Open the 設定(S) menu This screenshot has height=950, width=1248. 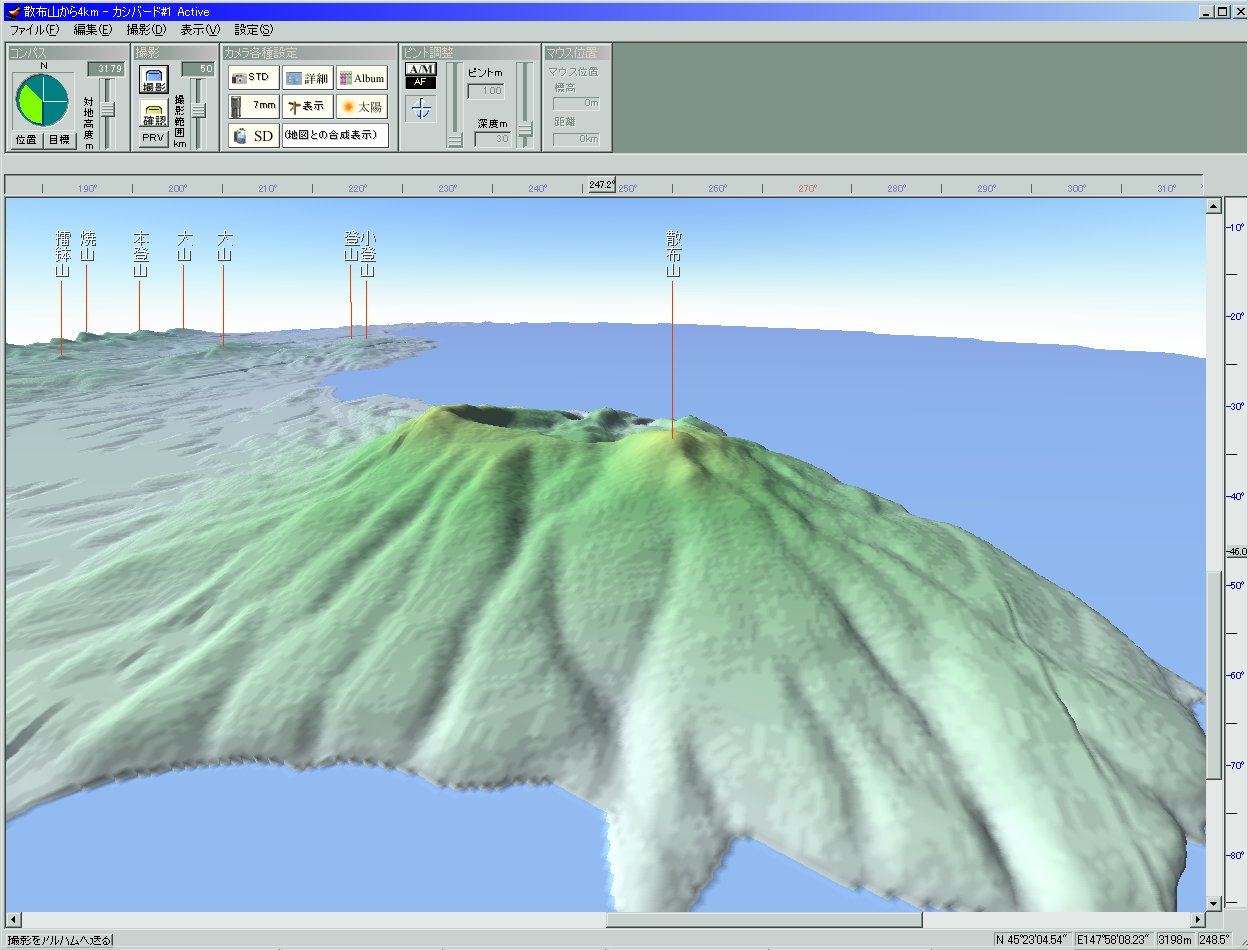(253, 30)
